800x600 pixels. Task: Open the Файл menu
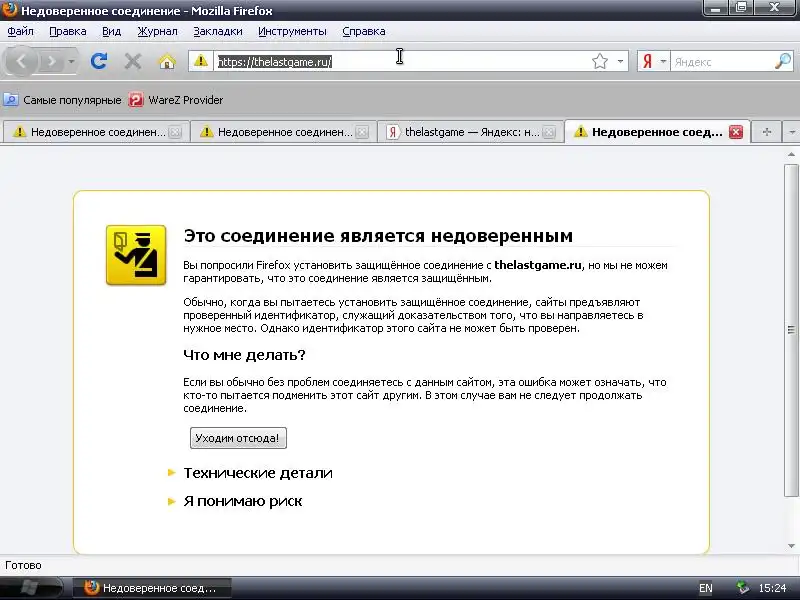click(20, 31)
